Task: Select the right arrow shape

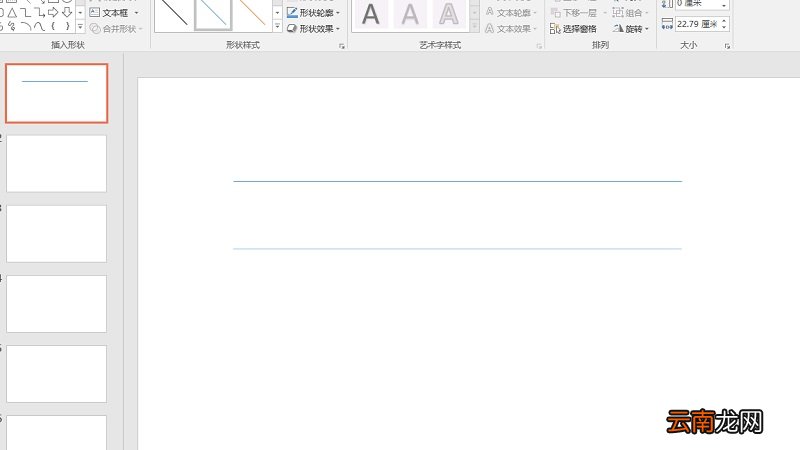Action: point(53,12)
